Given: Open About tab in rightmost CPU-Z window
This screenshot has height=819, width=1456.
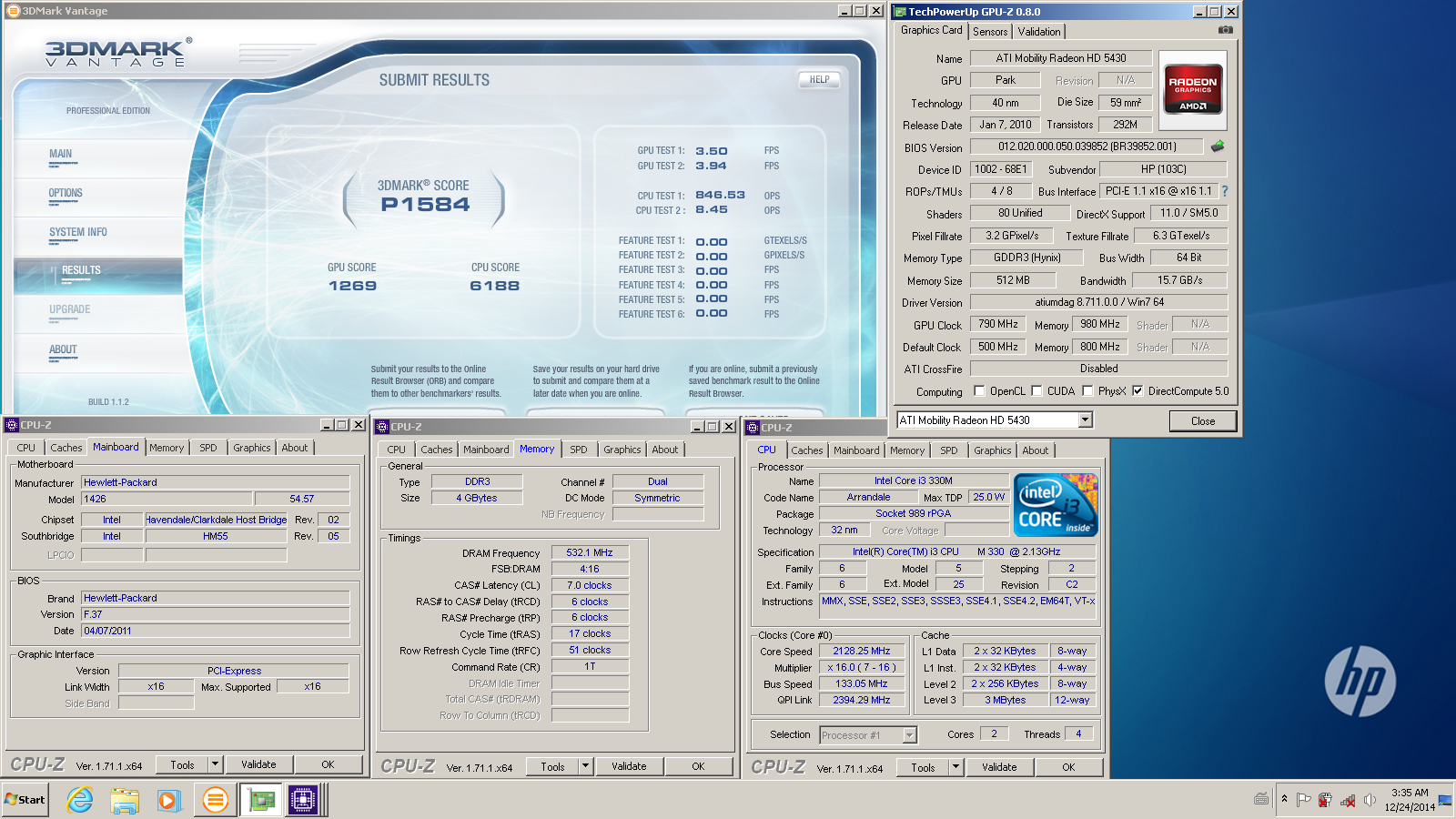Looking at the screenshot, I should click(1036, 450).
